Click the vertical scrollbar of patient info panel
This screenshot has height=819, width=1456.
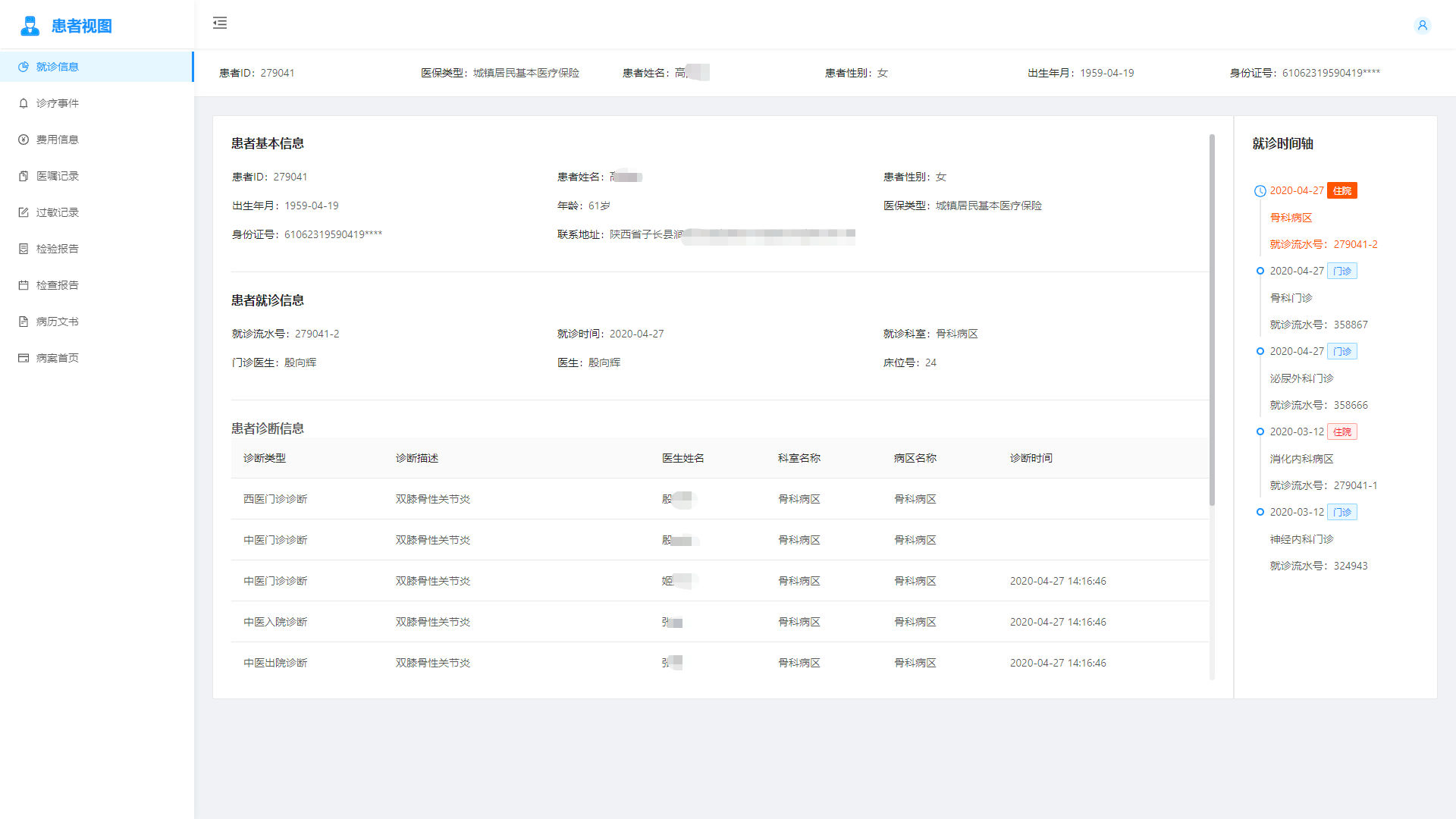[x=1212, y=320]
